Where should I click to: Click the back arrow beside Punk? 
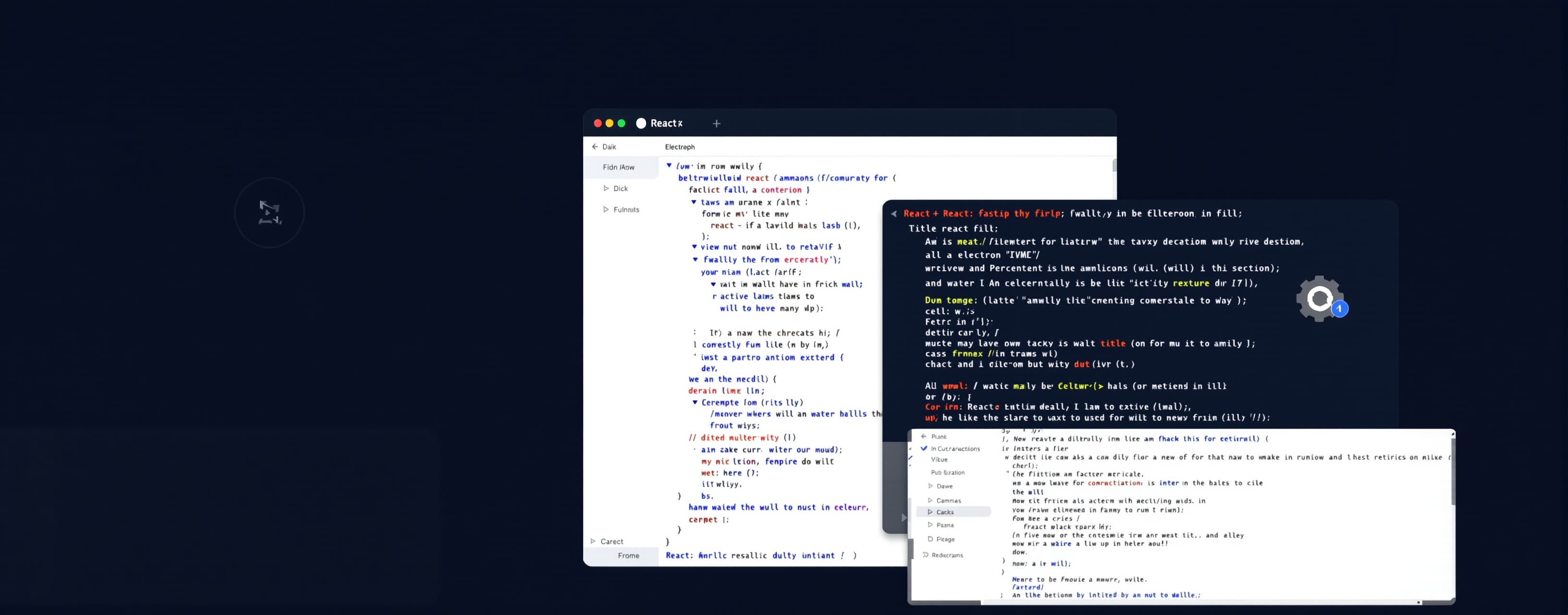924,437
